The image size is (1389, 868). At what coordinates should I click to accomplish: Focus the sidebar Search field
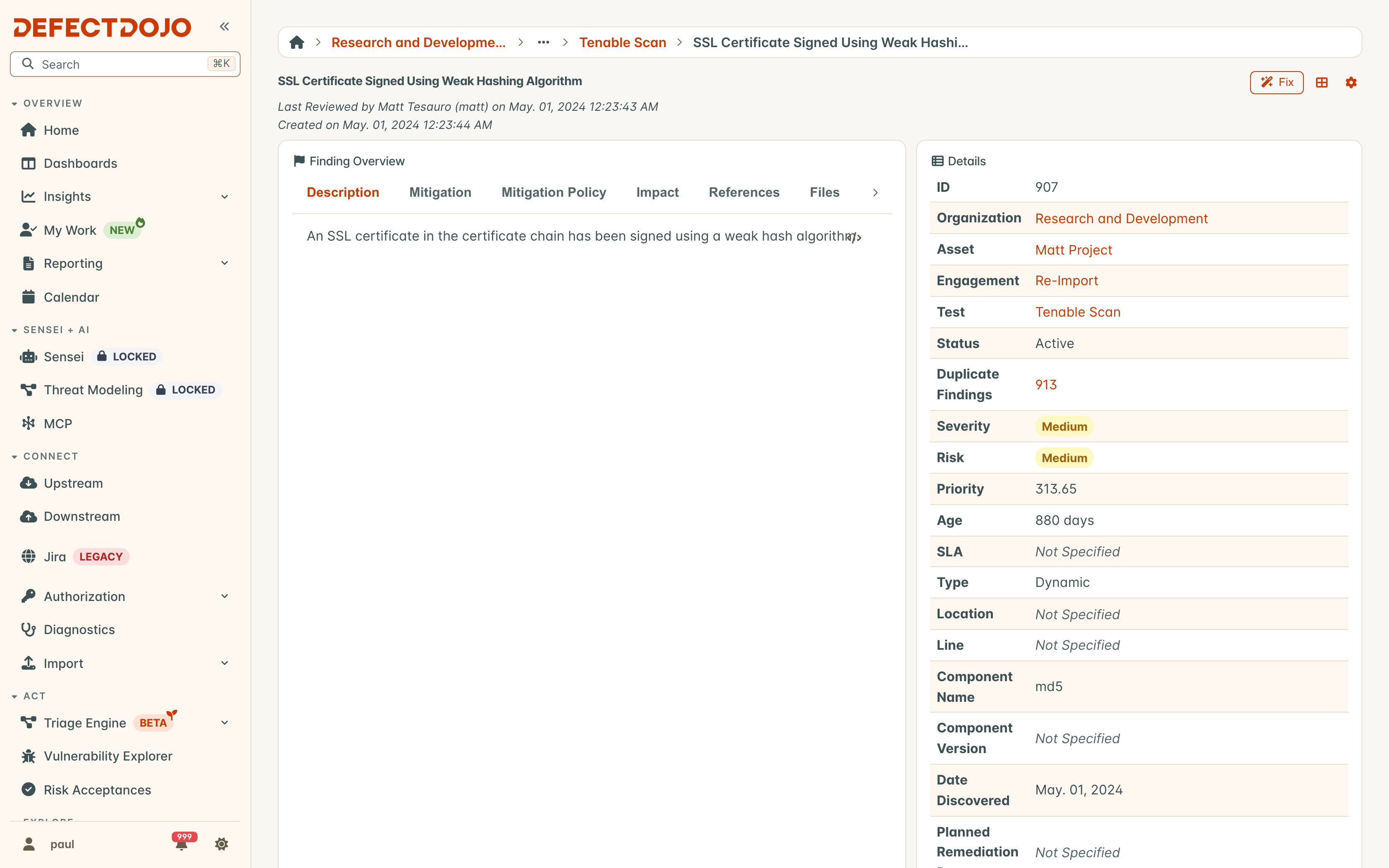click(x=125, y=64)
